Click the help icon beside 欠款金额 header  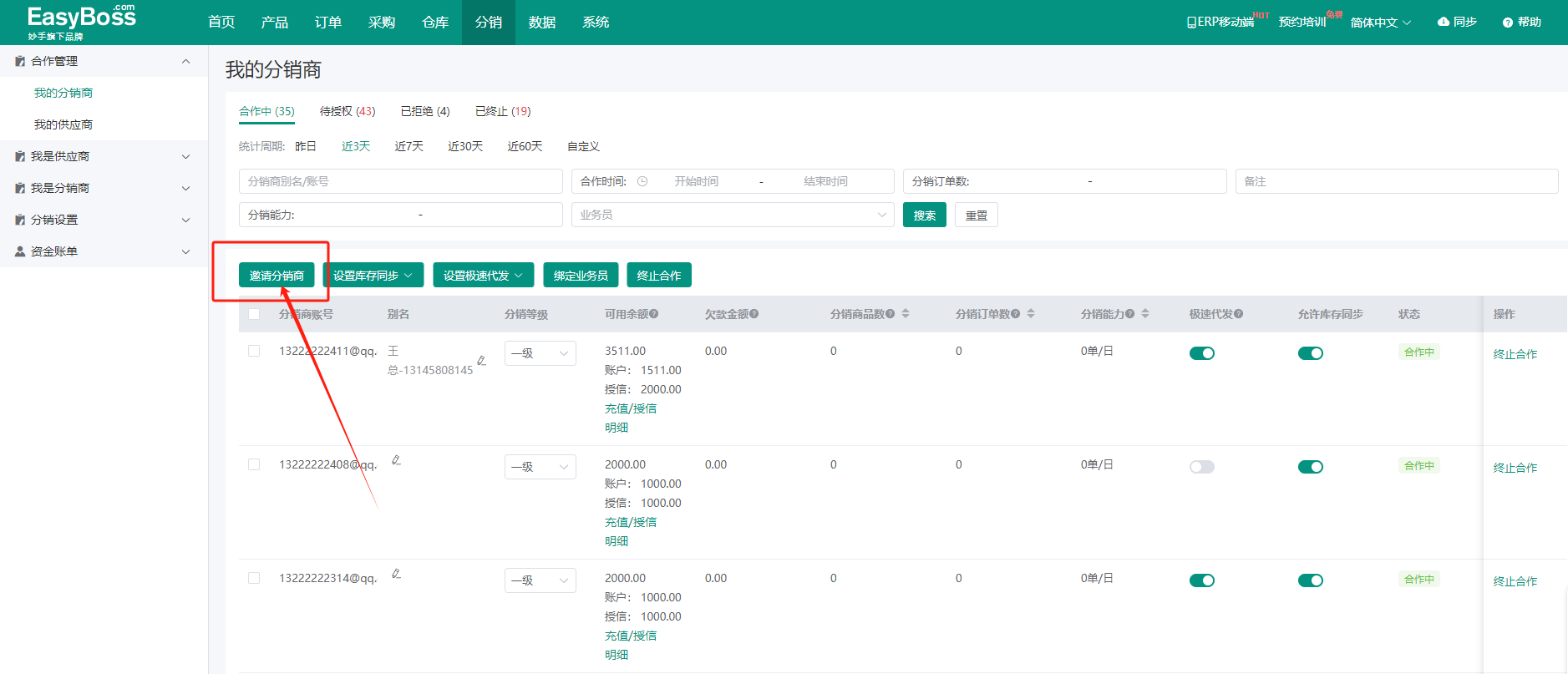click(754, 314)
